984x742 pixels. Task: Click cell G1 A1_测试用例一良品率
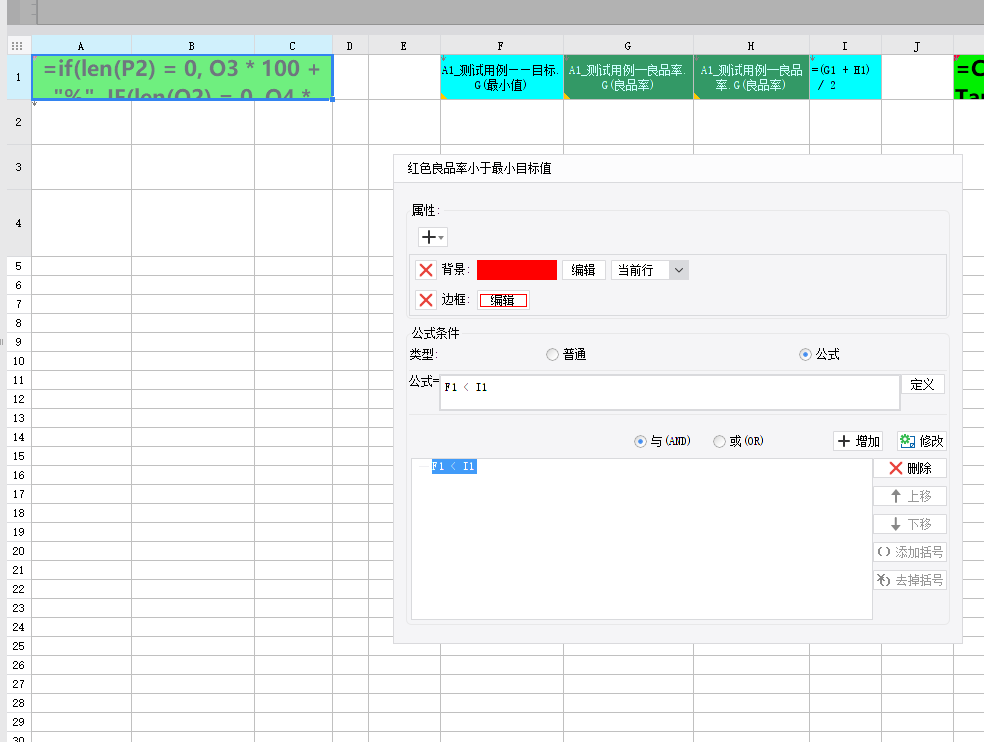pyautogui.click(x=628, y=77)
